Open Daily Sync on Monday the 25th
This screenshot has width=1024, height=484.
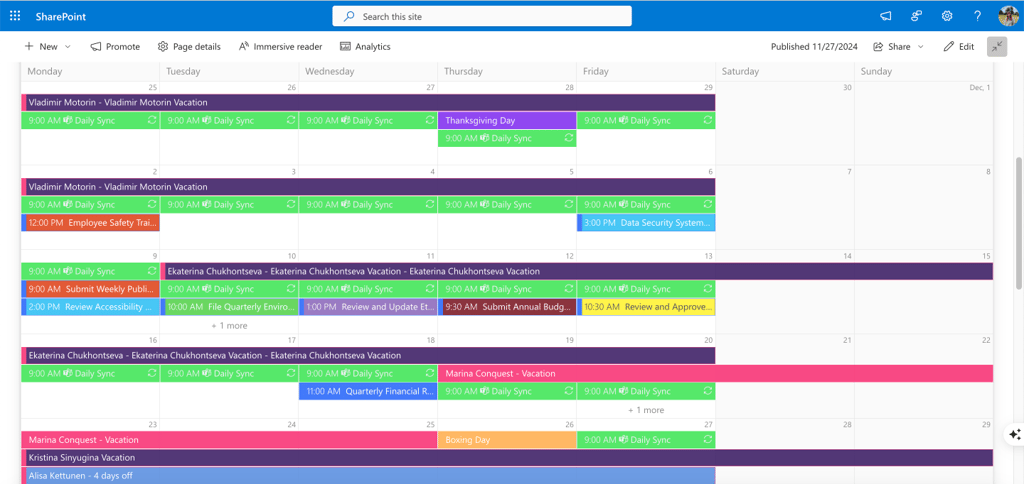(90, 121)
